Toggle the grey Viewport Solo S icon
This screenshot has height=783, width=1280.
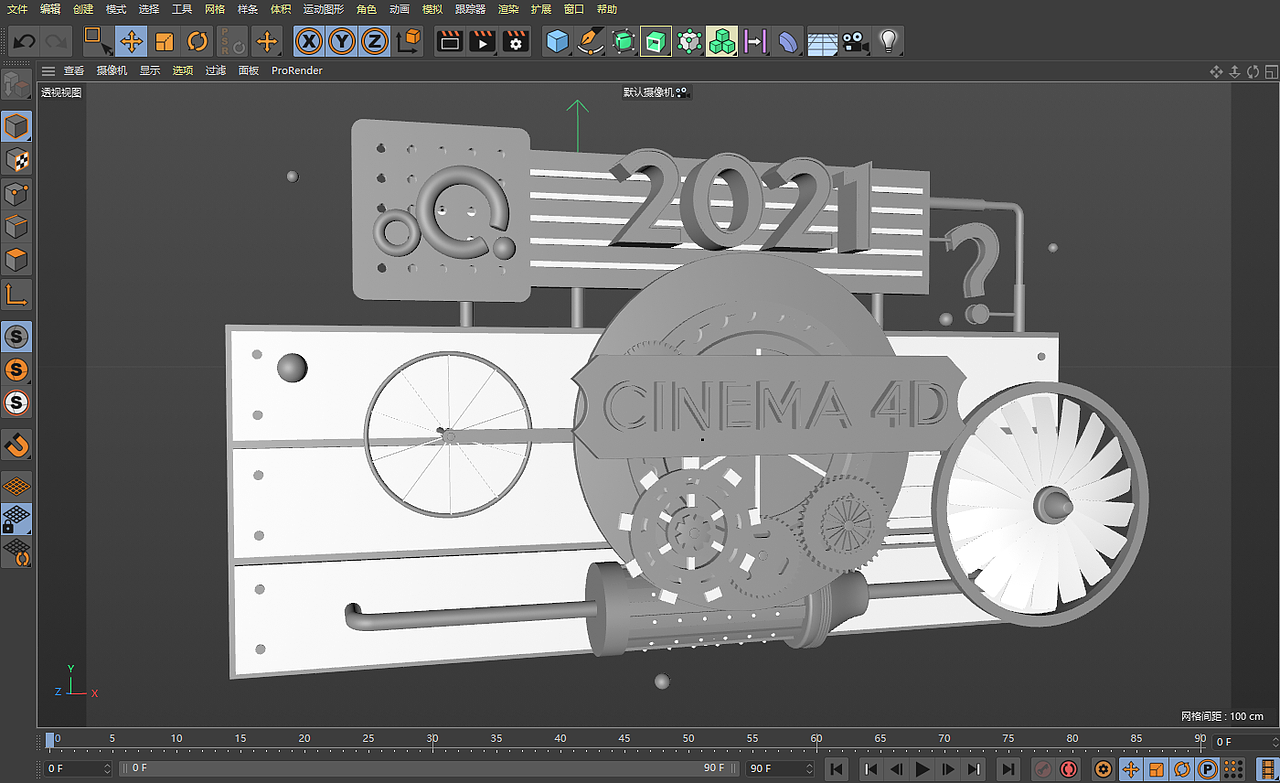[16, 337]
